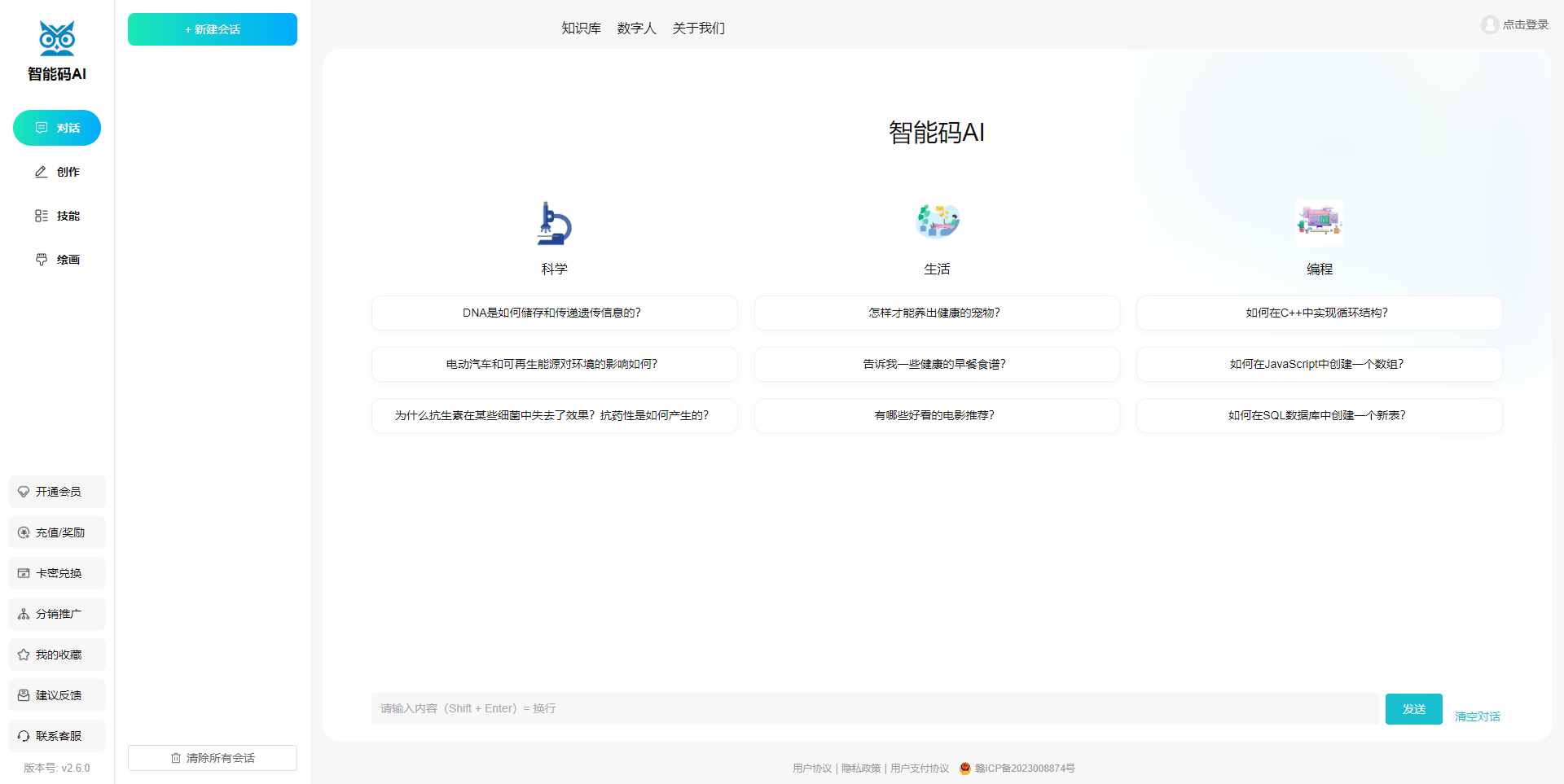Click the message input field
1564x784 pixels.
tap(875, 709)
